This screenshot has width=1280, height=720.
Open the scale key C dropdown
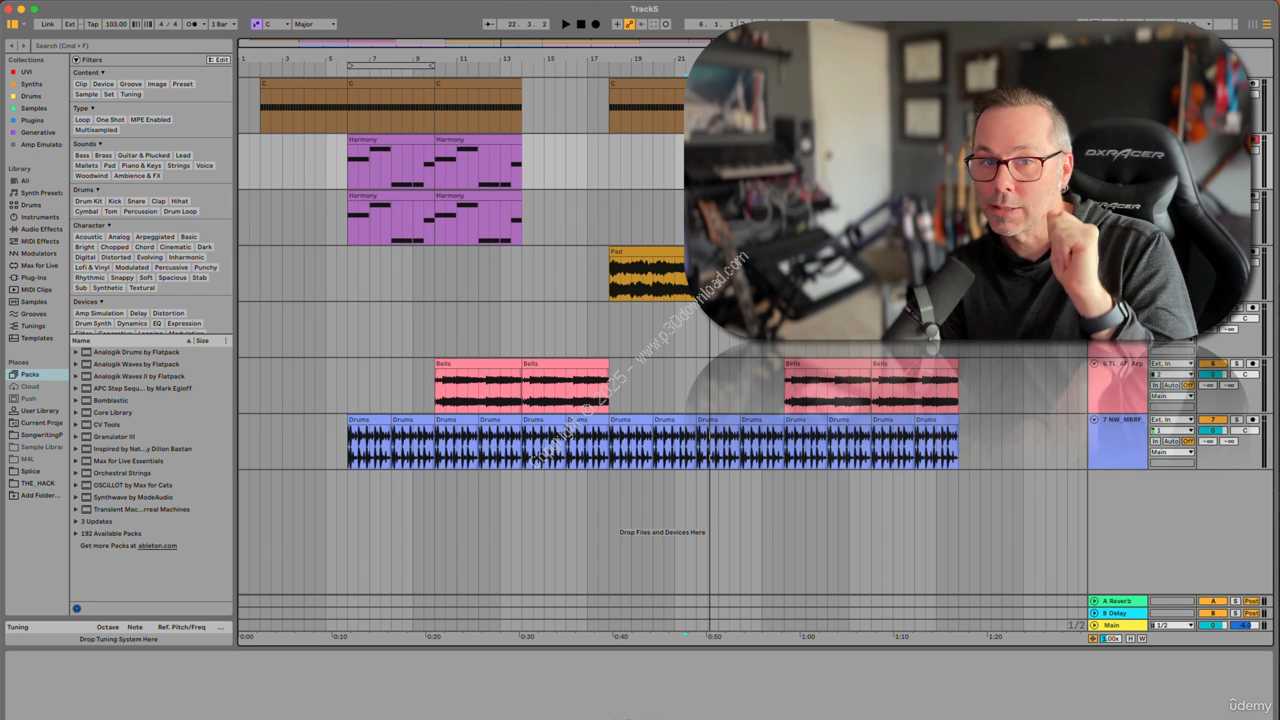click(276, 24)
